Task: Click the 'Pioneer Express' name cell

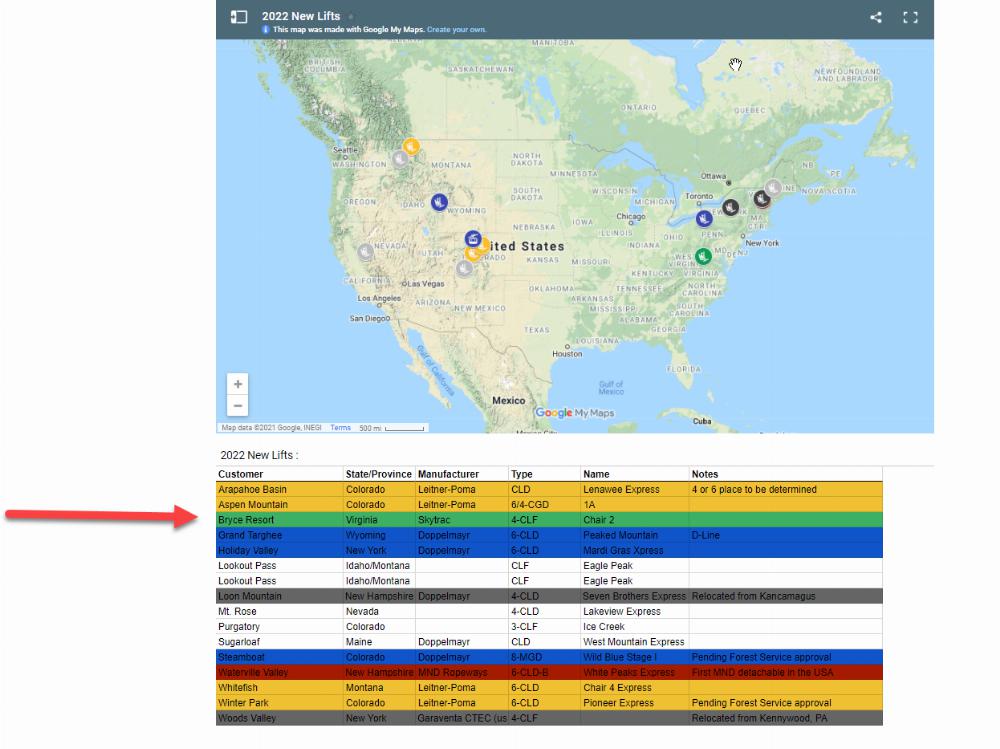Action: pyautogui.click(x=635, y=703)
